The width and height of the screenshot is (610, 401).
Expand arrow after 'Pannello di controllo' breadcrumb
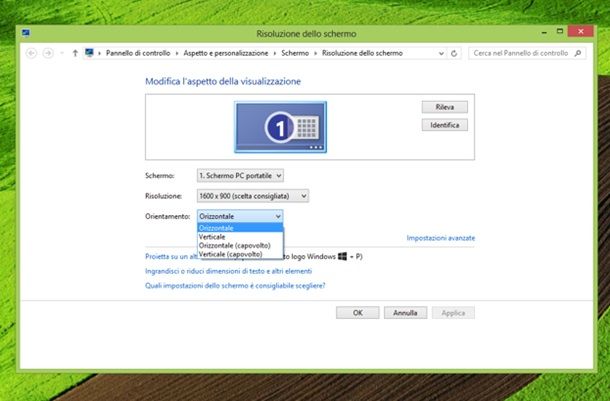(x=177, y=53)
